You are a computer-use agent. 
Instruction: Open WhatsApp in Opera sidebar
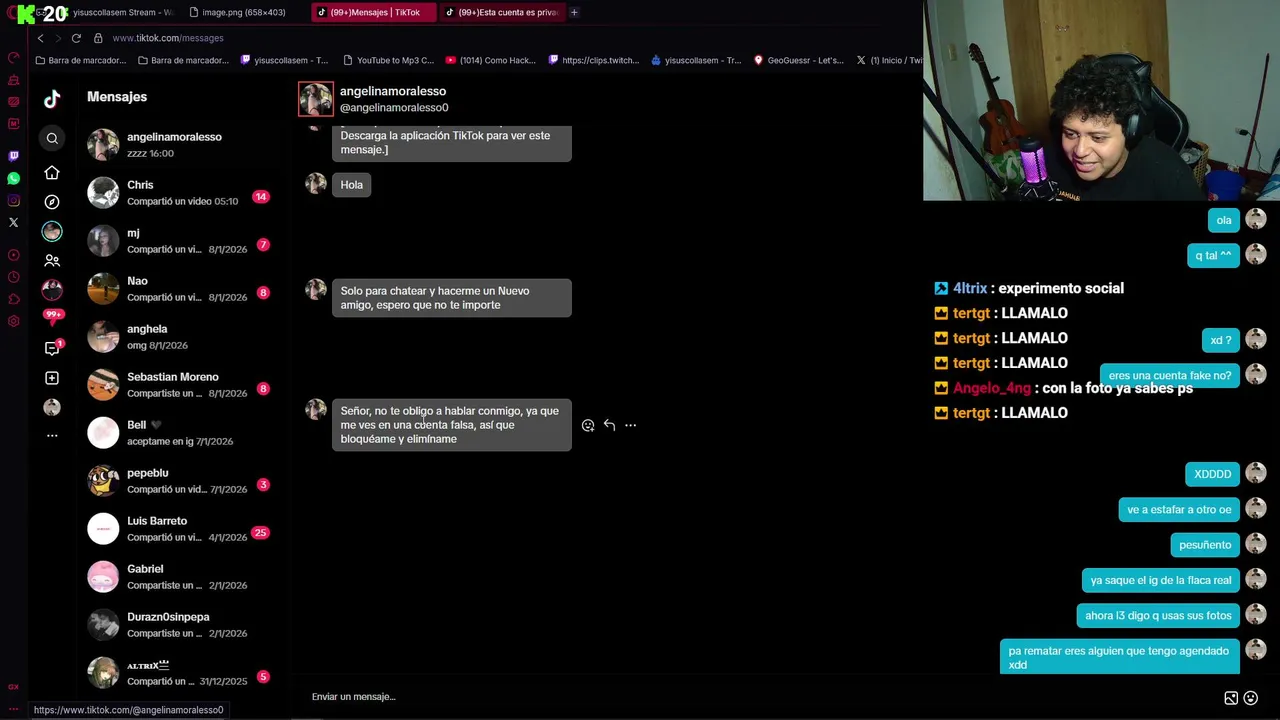(x=13, y=178)
